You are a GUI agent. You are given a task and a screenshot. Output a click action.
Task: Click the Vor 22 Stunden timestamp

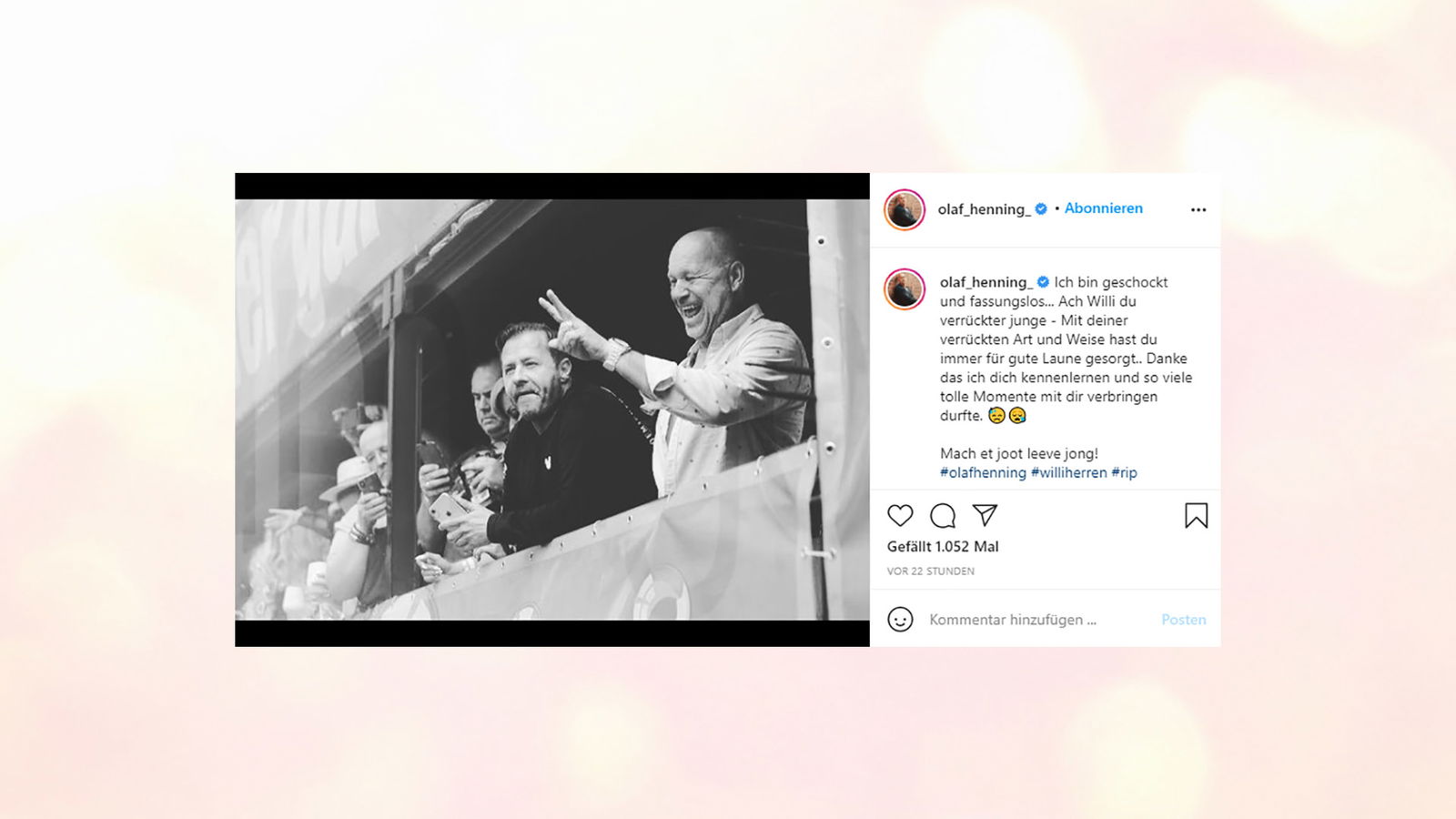(931, 571)
